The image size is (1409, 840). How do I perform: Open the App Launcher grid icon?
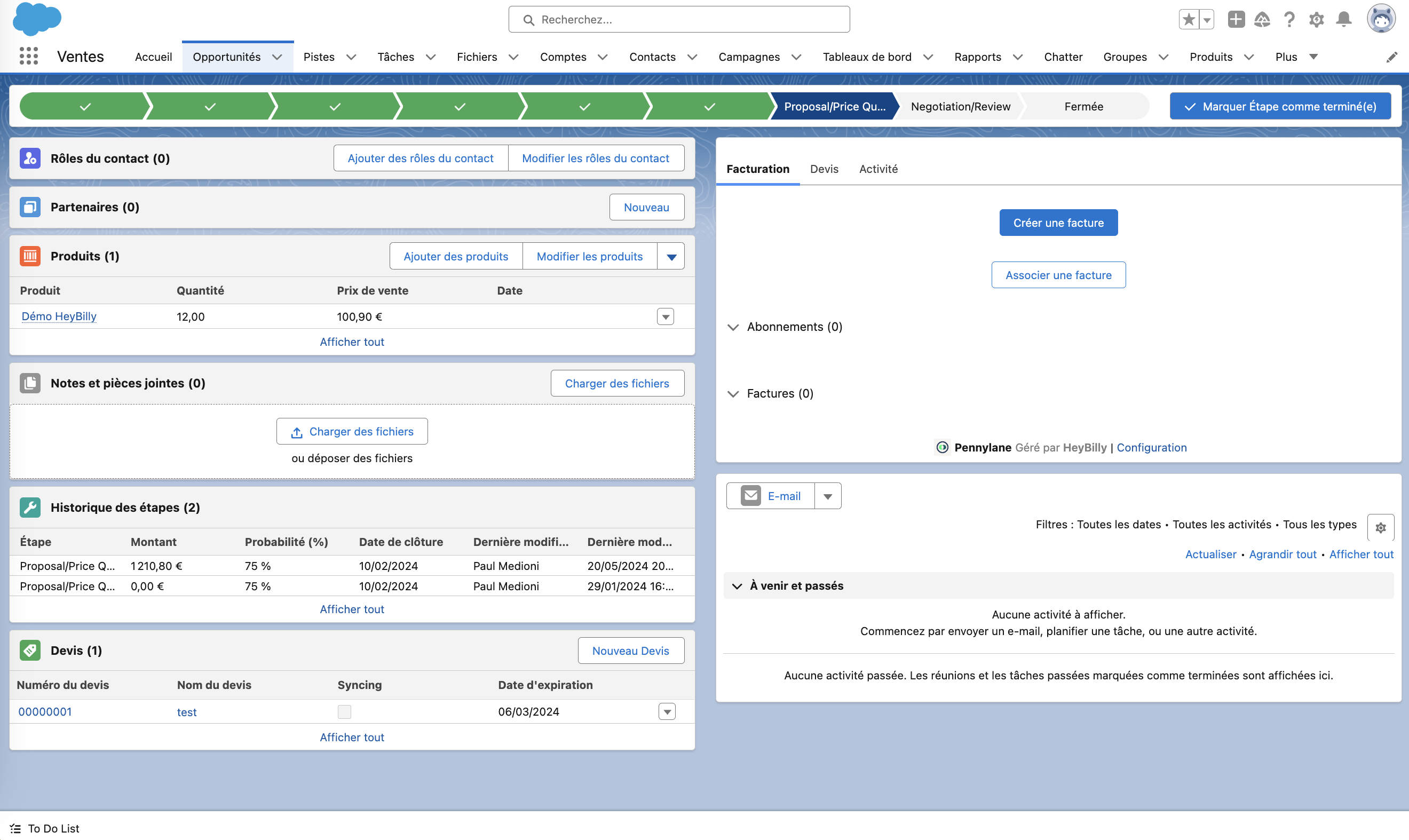coord(28,56)
